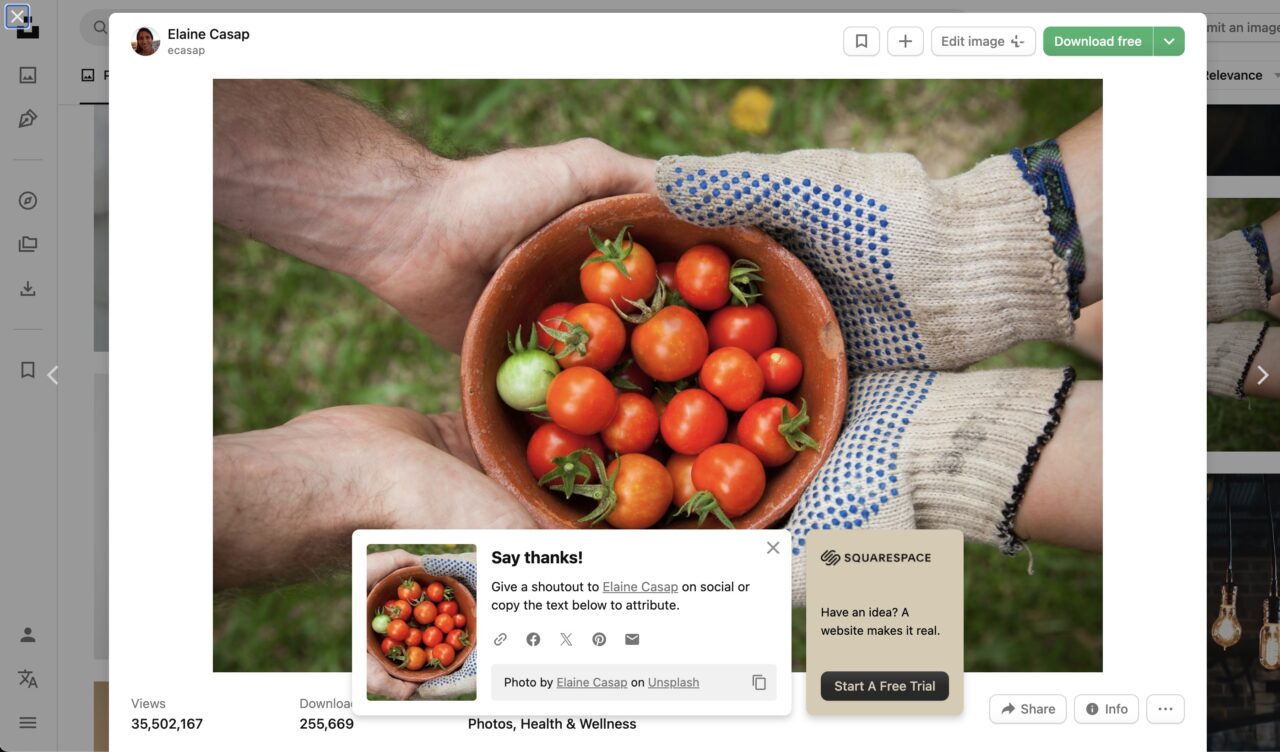Go to the next photo arrow
The height and width of the screenshot is (752, 1280).
tap(1262, 375)
